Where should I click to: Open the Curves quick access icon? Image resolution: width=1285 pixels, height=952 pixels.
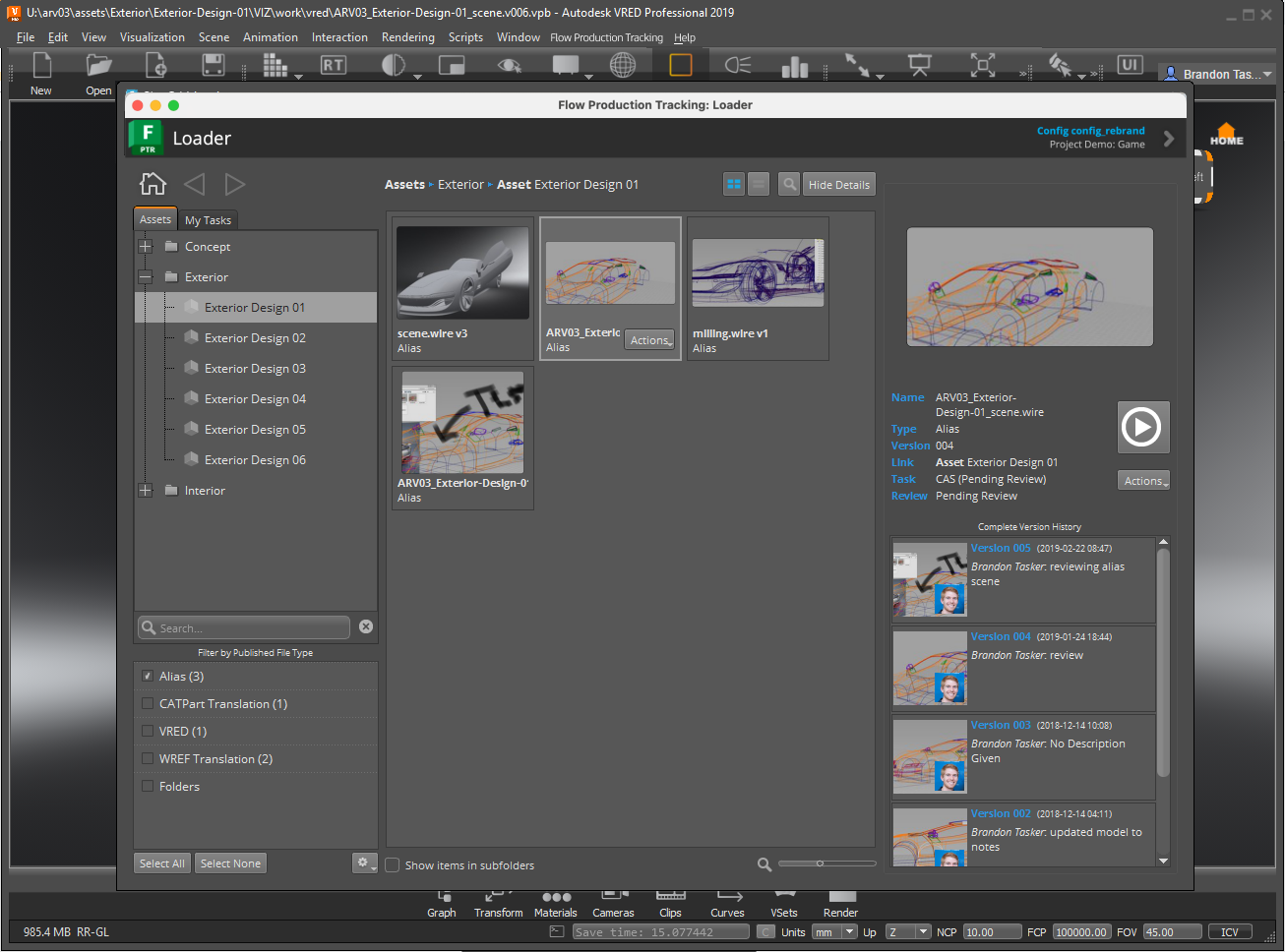pos(728,904)
